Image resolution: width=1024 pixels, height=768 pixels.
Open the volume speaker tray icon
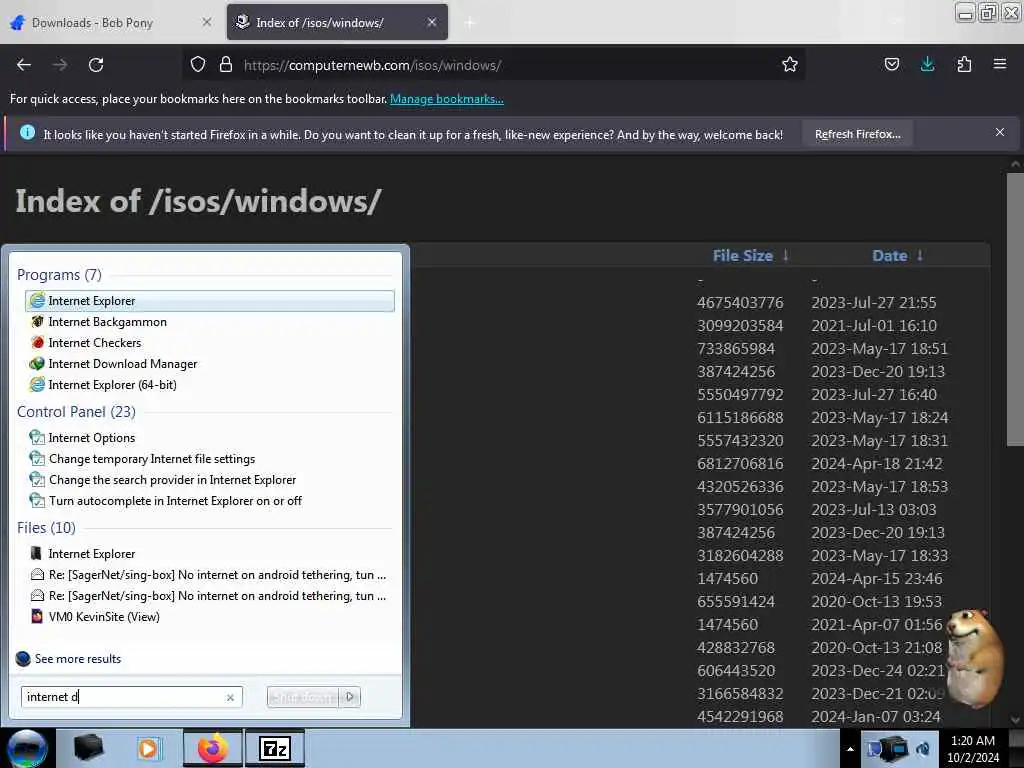point(923,749)
